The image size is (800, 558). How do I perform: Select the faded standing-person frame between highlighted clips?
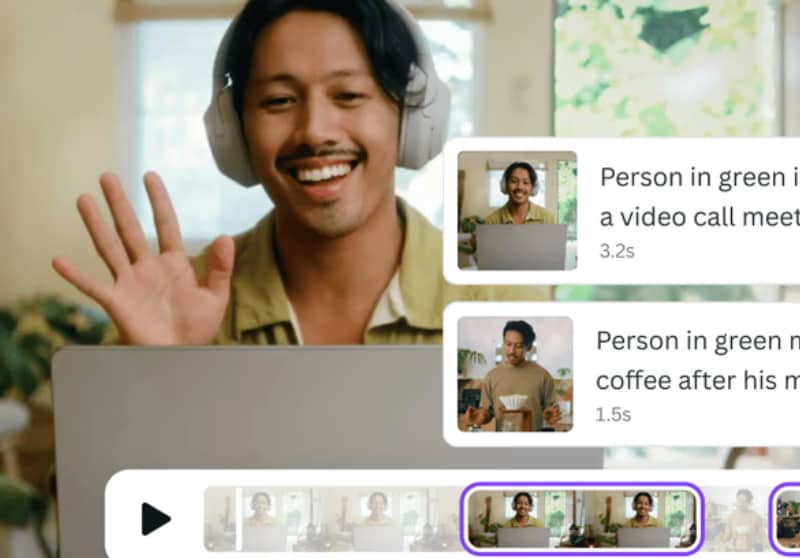click(737, 519)
